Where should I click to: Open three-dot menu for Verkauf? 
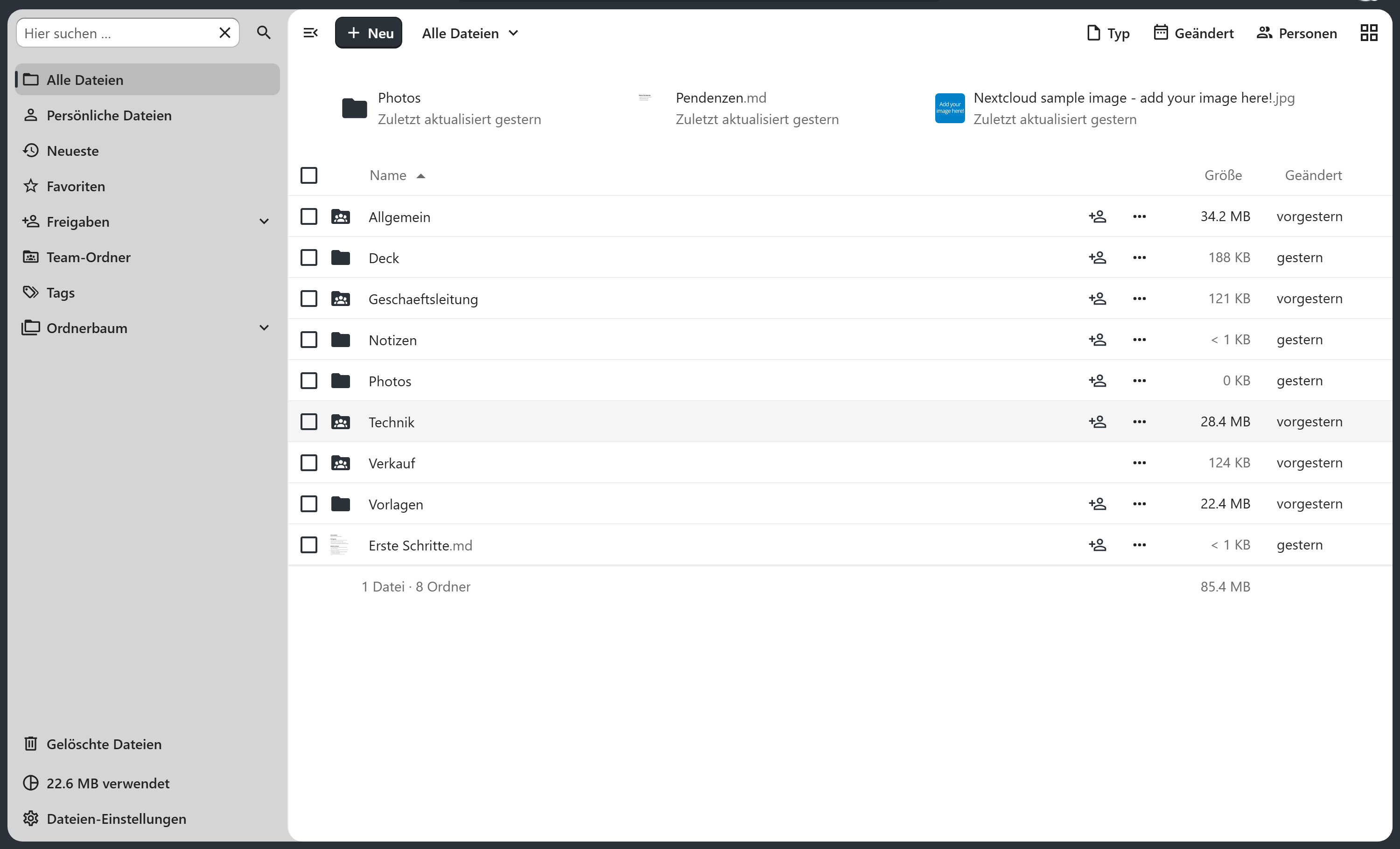1139,463
